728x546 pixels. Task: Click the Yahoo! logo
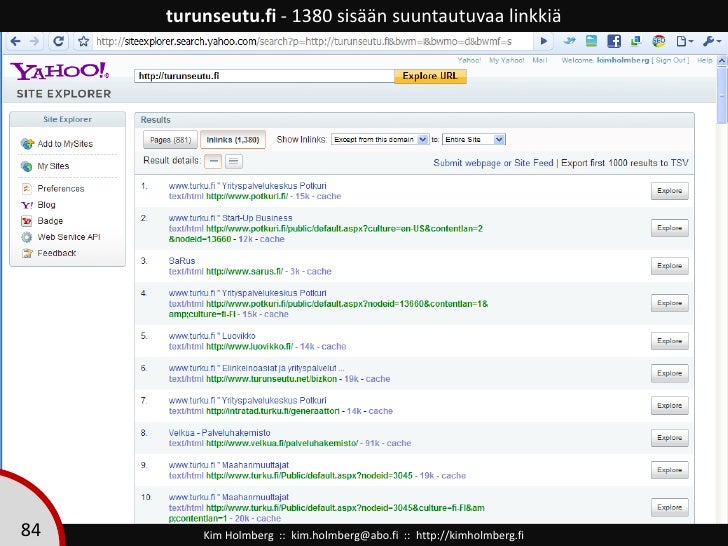[x=60, y=71]
